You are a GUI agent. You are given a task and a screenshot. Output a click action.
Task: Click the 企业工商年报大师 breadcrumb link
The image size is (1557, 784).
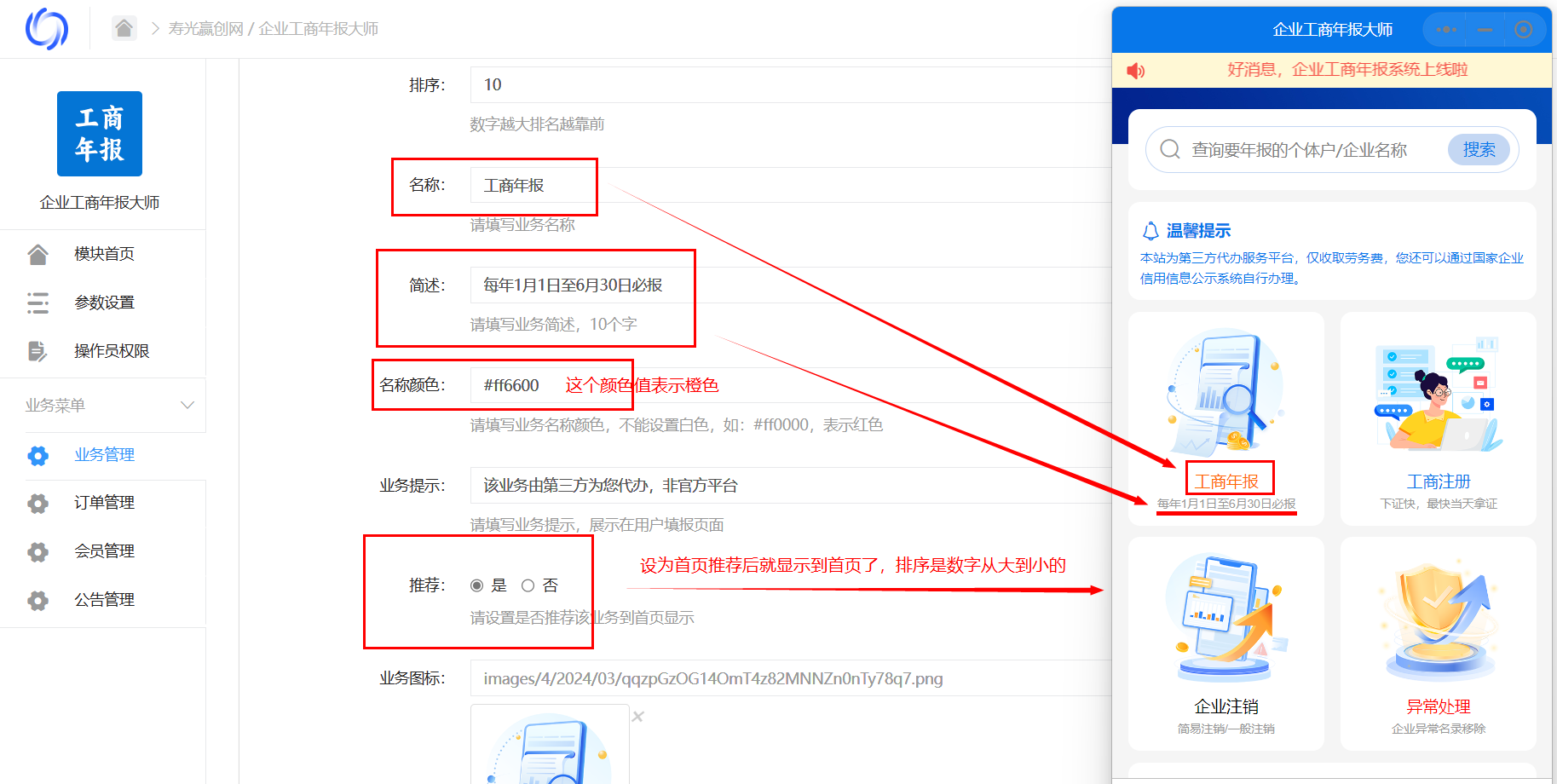click(319, 29)
